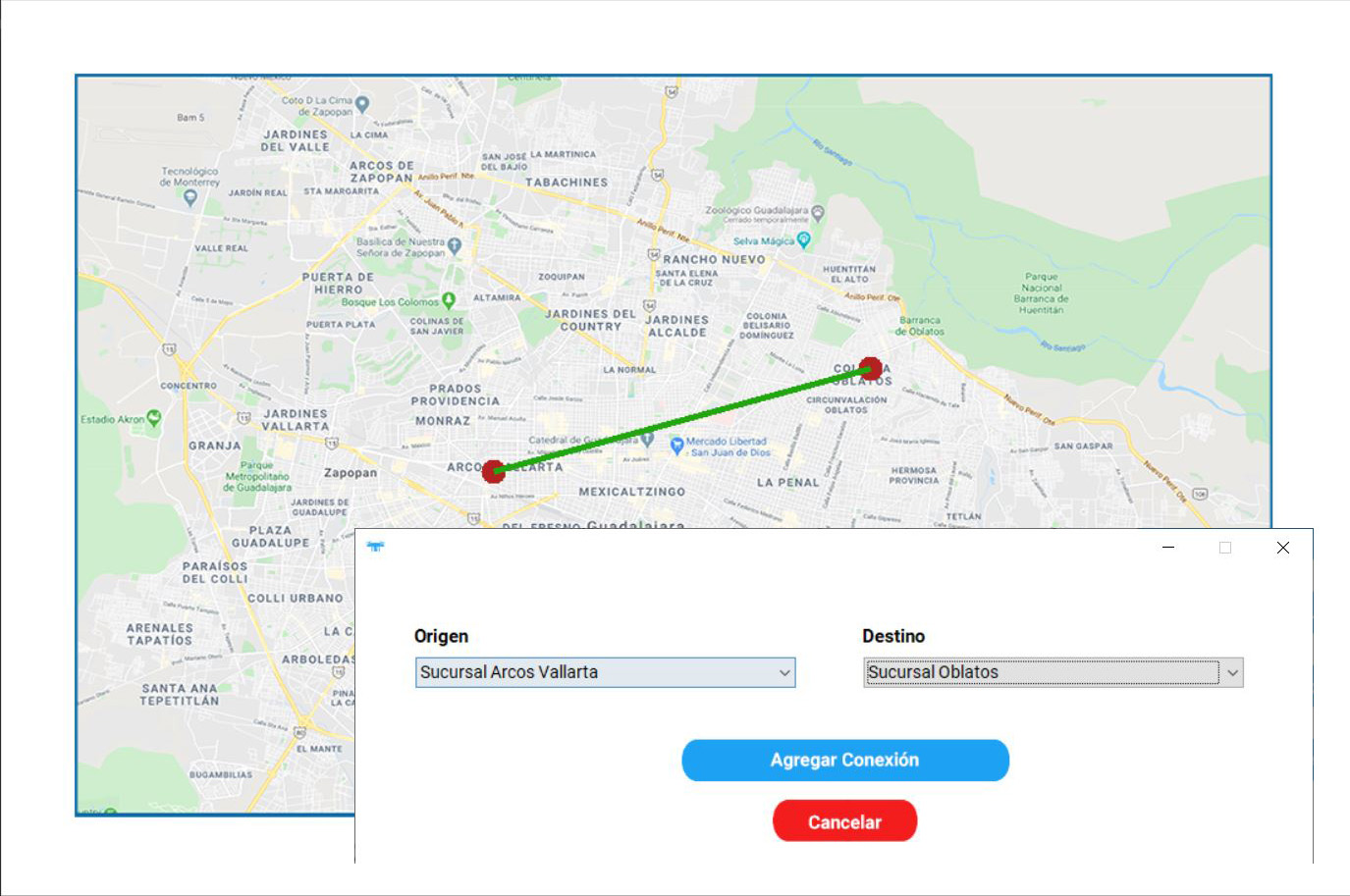Click the Coto D La Cima map pin
The width and height of the screenshot is (1350, 896).
coord(362,104)
